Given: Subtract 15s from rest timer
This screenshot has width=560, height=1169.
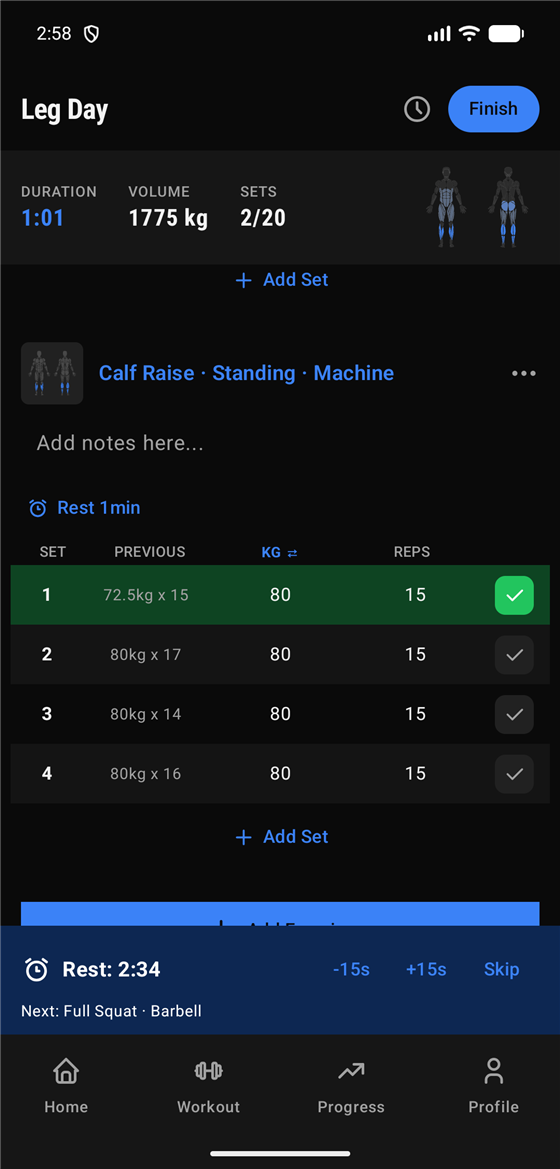Looking at the screenshot, I should (350, 969).
